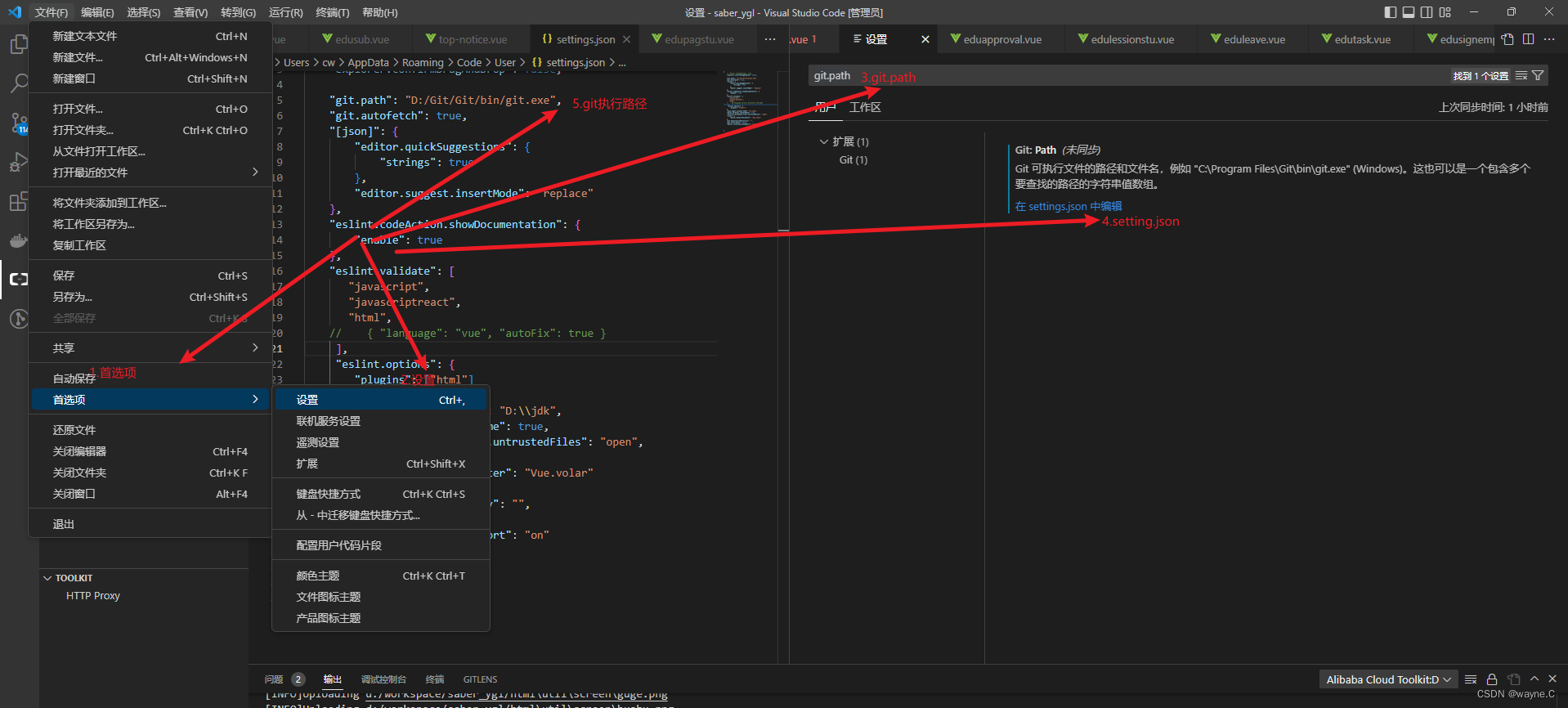This screenshot has height=708, width=1568.
Task: Switch to edutask.vue tab
Action: click(x=1361, y=39)
